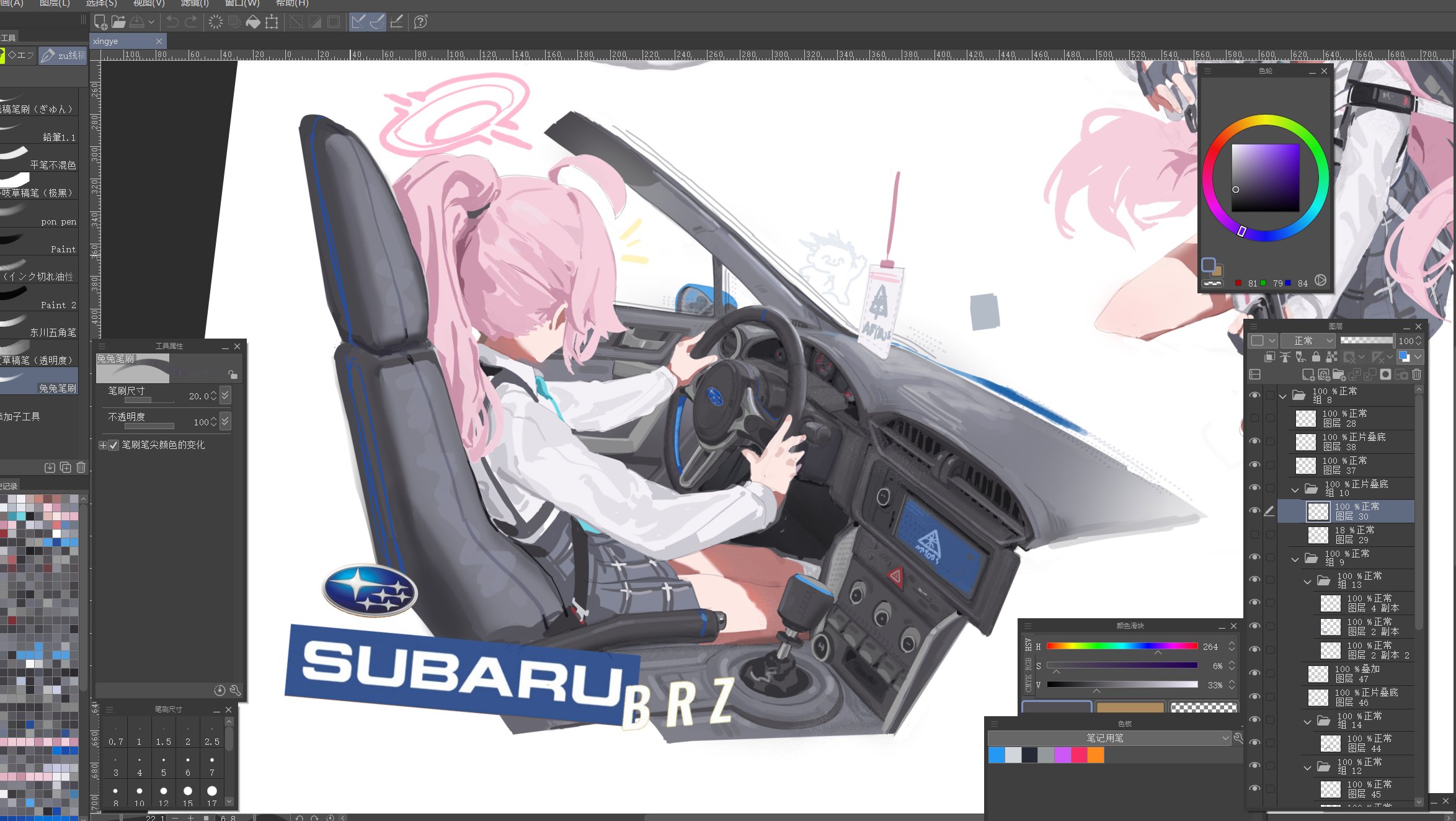1456x821 pixels.
Task: Delete layer using the trash icon
Action: click(1416, 375)
